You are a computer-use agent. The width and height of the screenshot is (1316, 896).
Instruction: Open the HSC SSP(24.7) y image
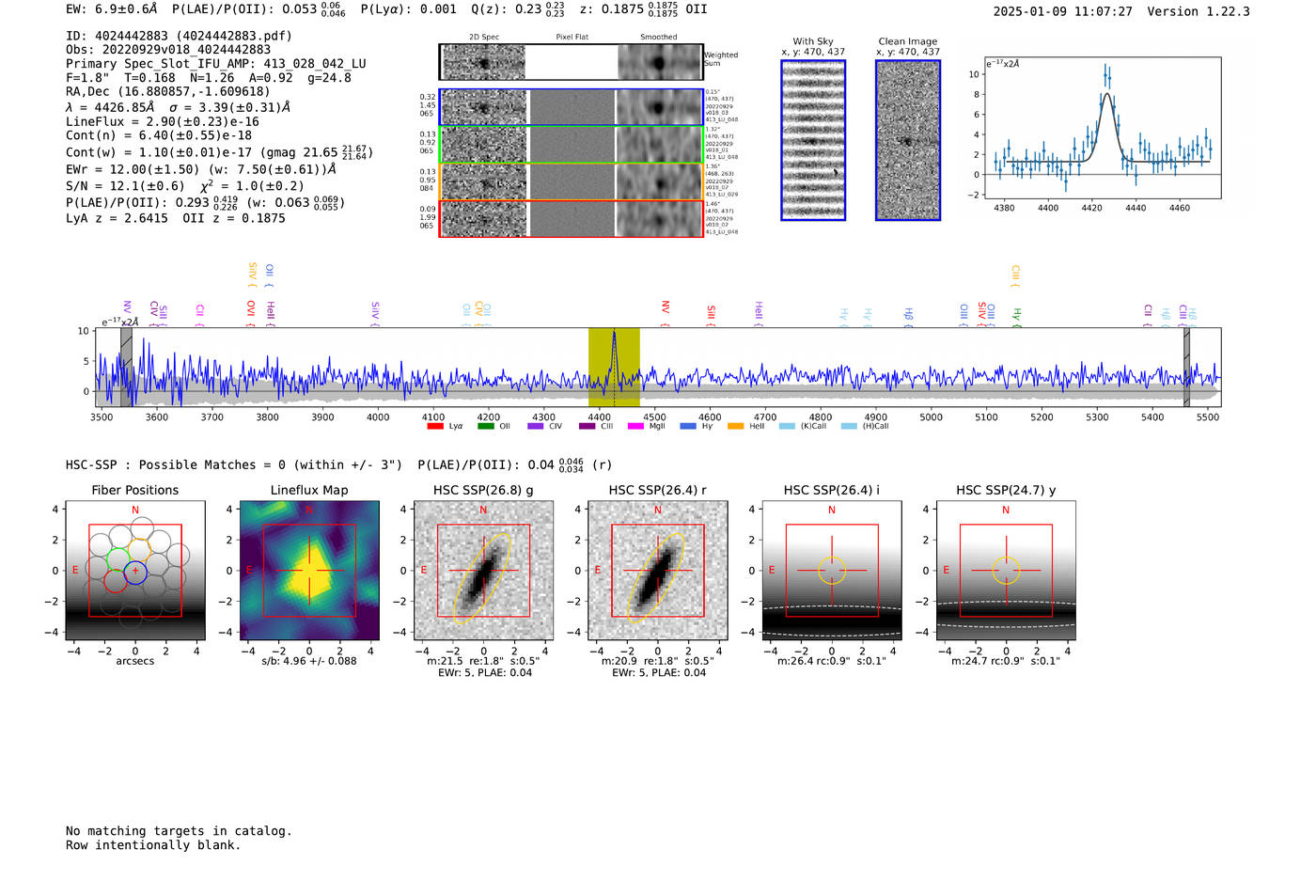coord(1006,570)
